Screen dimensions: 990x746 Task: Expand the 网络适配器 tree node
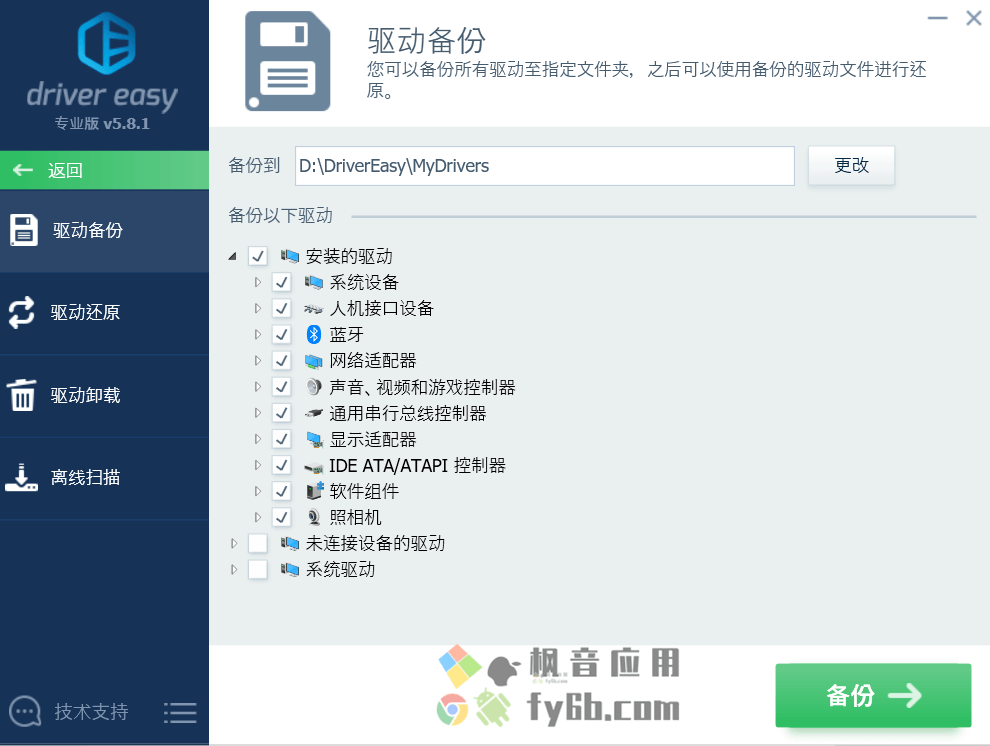[x=258, y=361]
